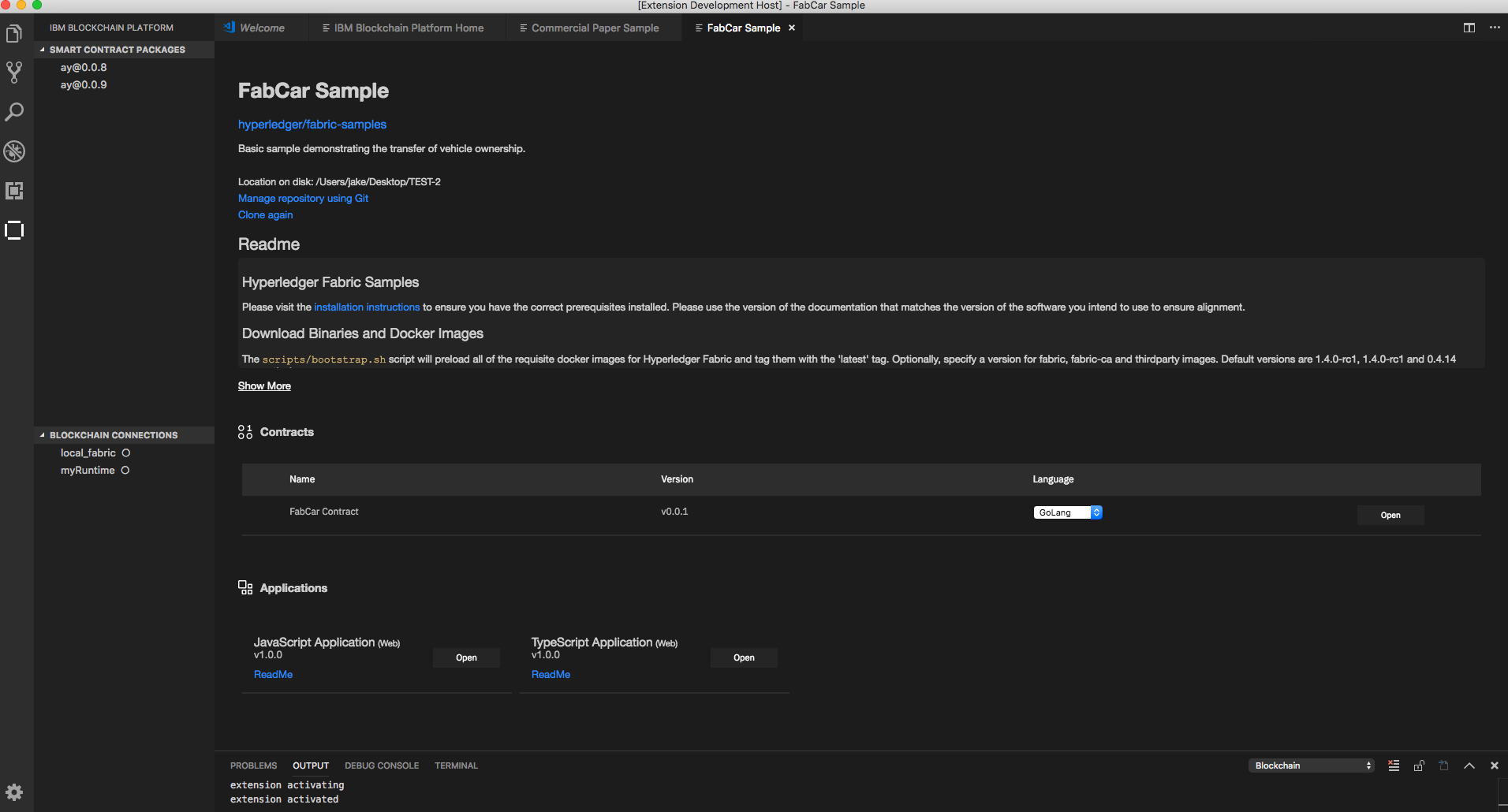Open the IBM Blockchain Platform sidebar view
Screen dimensions: 1508x812
click(14, 230)
